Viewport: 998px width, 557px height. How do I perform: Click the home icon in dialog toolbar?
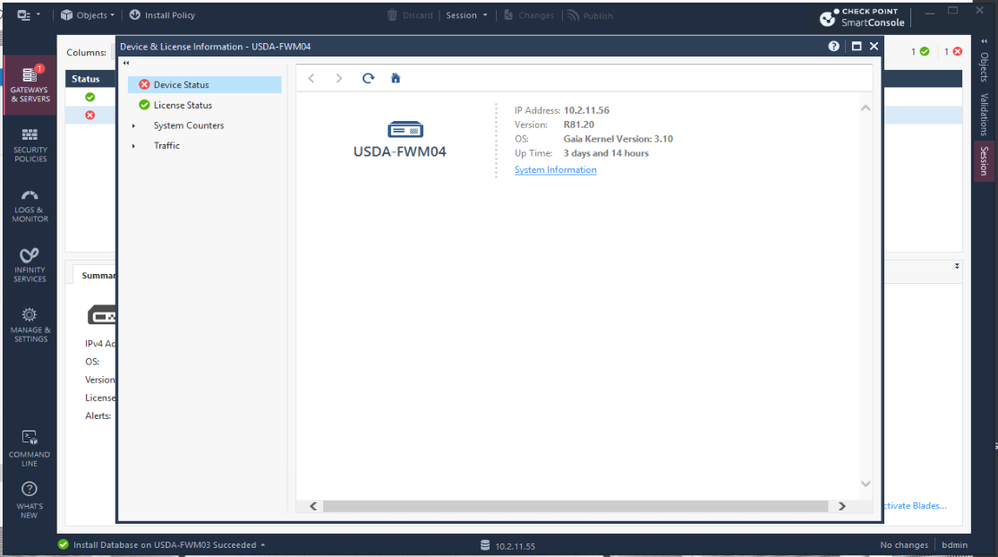[396, 78]
